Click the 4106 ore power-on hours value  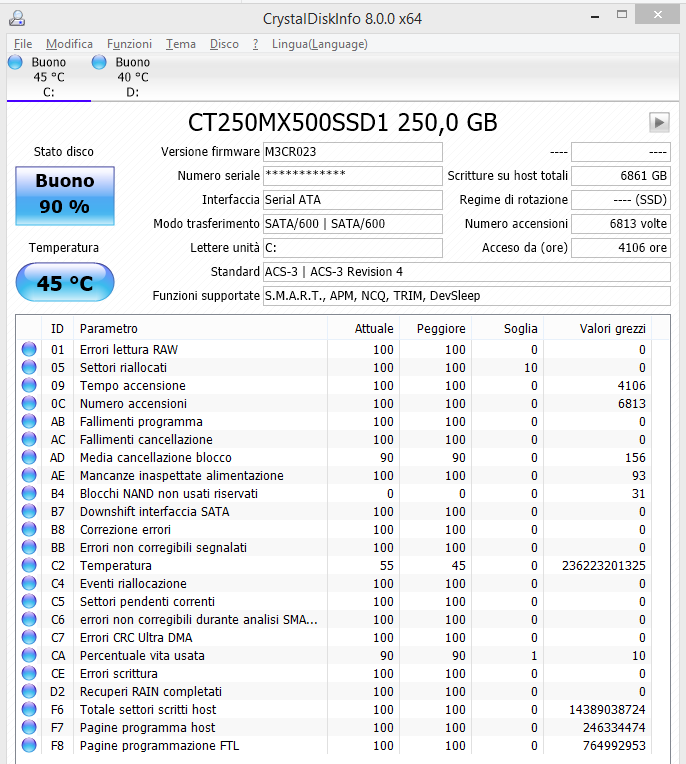(621, 248)
